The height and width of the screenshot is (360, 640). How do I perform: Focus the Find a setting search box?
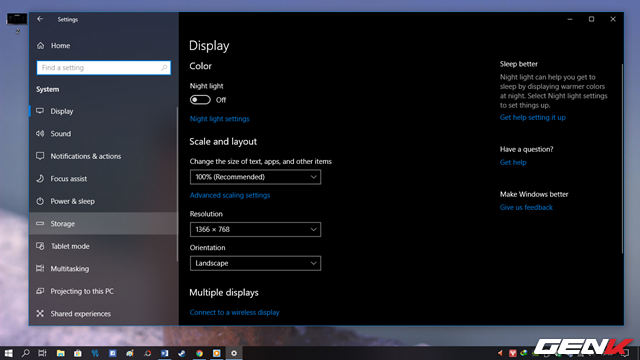(x=104, y=68)
